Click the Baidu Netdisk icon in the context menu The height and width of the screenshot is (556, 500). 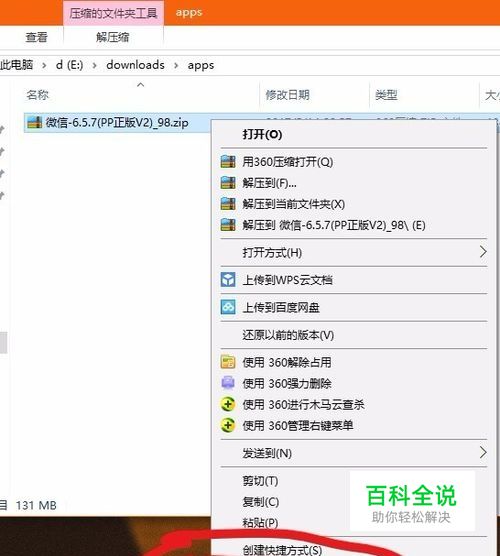coord(228,307)
